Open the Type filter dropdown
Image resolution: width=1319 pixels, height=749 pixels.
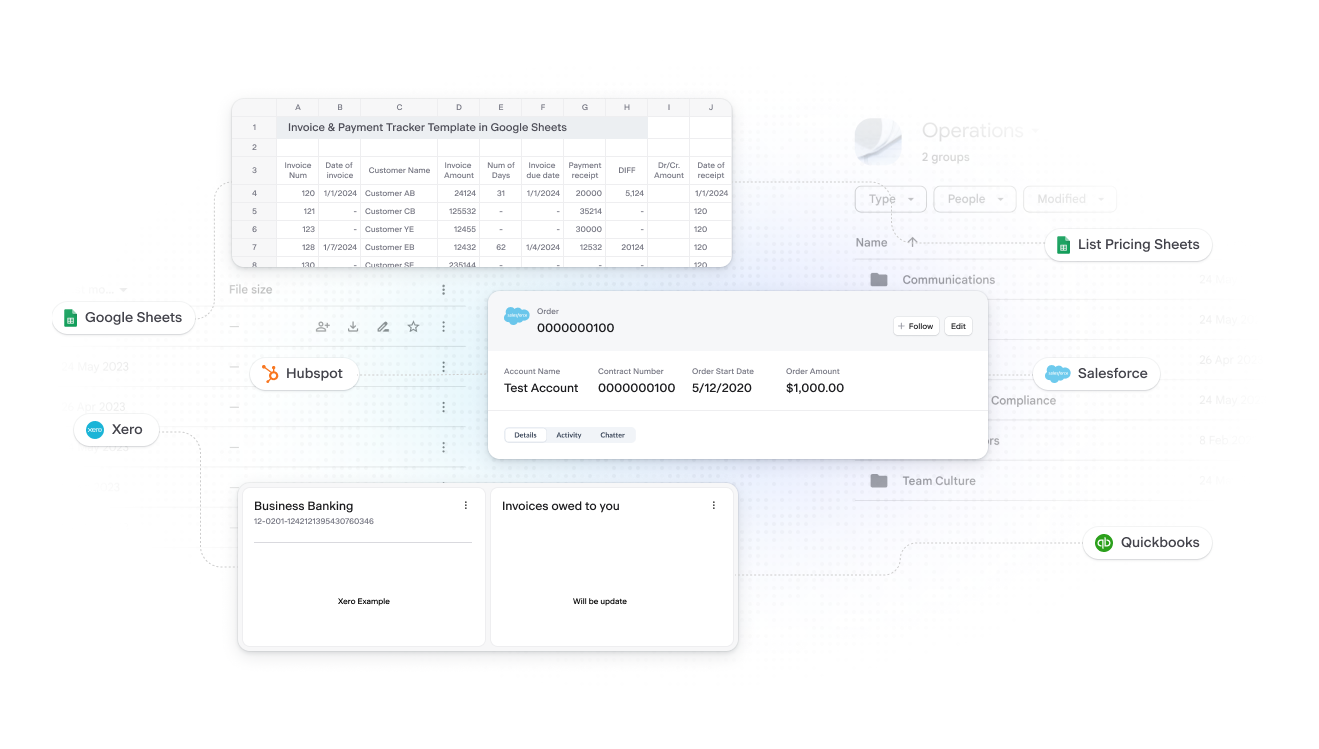891,199
